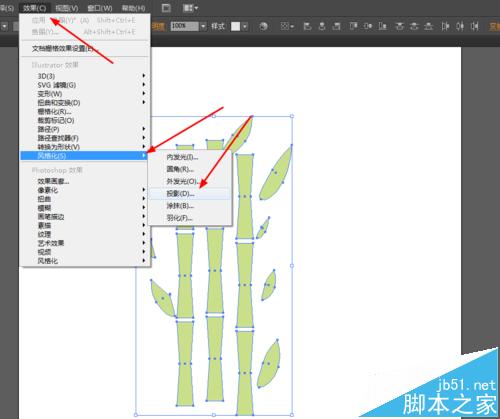Screen dimensions: 500x419
Task: Click the right-middle selection bounding box handle
Action: click(292, 266)
